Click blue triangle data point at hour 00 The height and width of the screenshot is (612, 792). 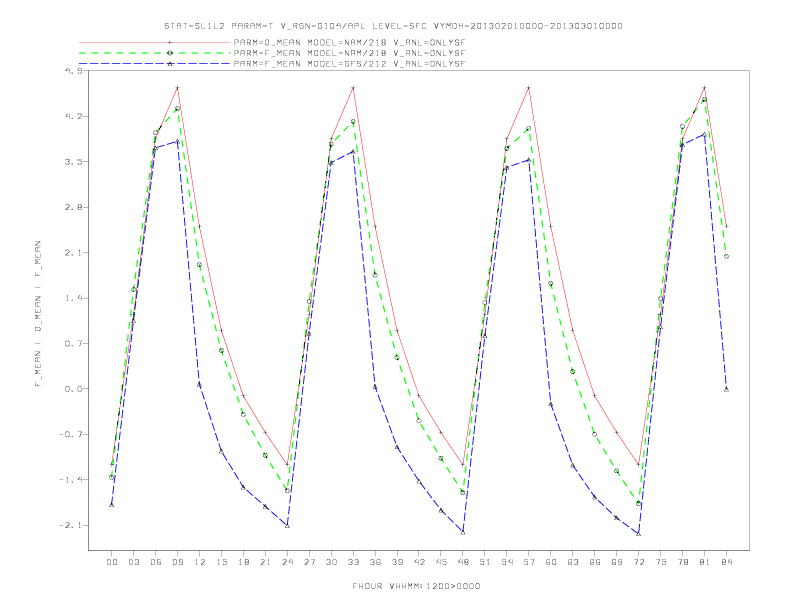112,505
